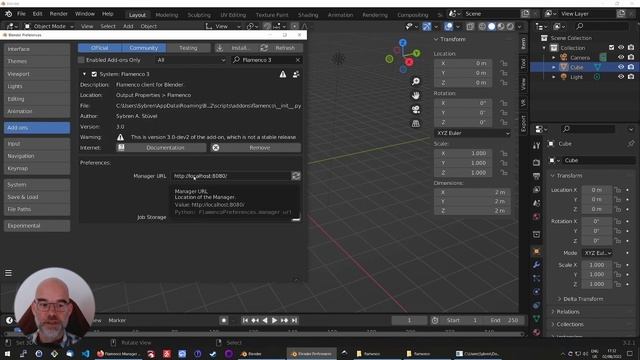
Task: Toggle Enabled Add-ons Only checkbox
Action: click(x=81, y=60)
